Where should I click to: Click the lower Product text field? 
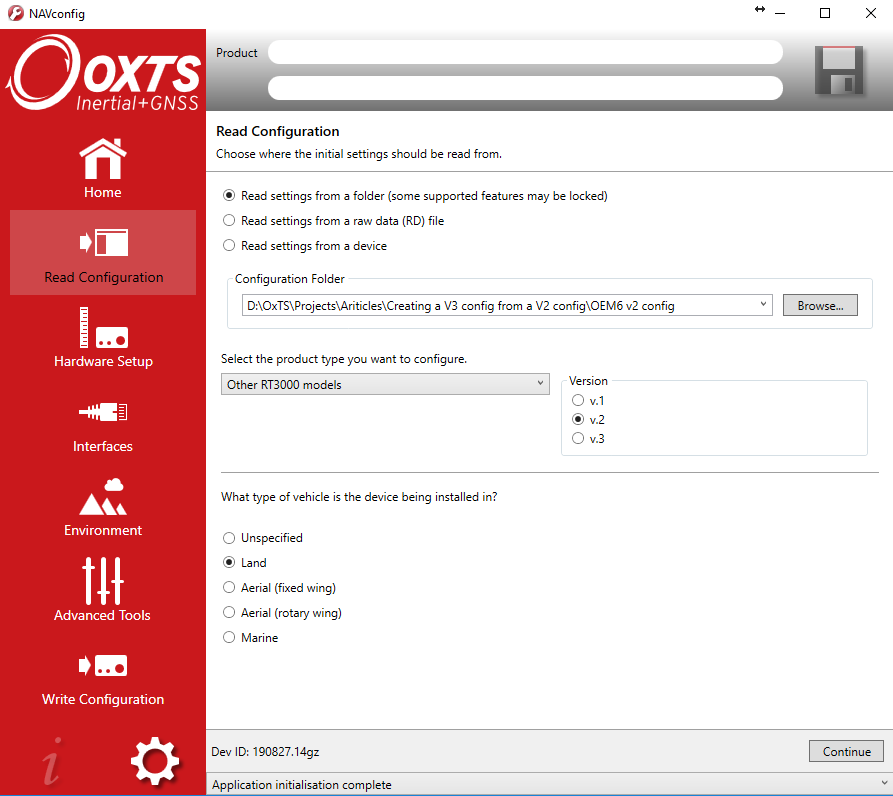[x=525, y=88]
